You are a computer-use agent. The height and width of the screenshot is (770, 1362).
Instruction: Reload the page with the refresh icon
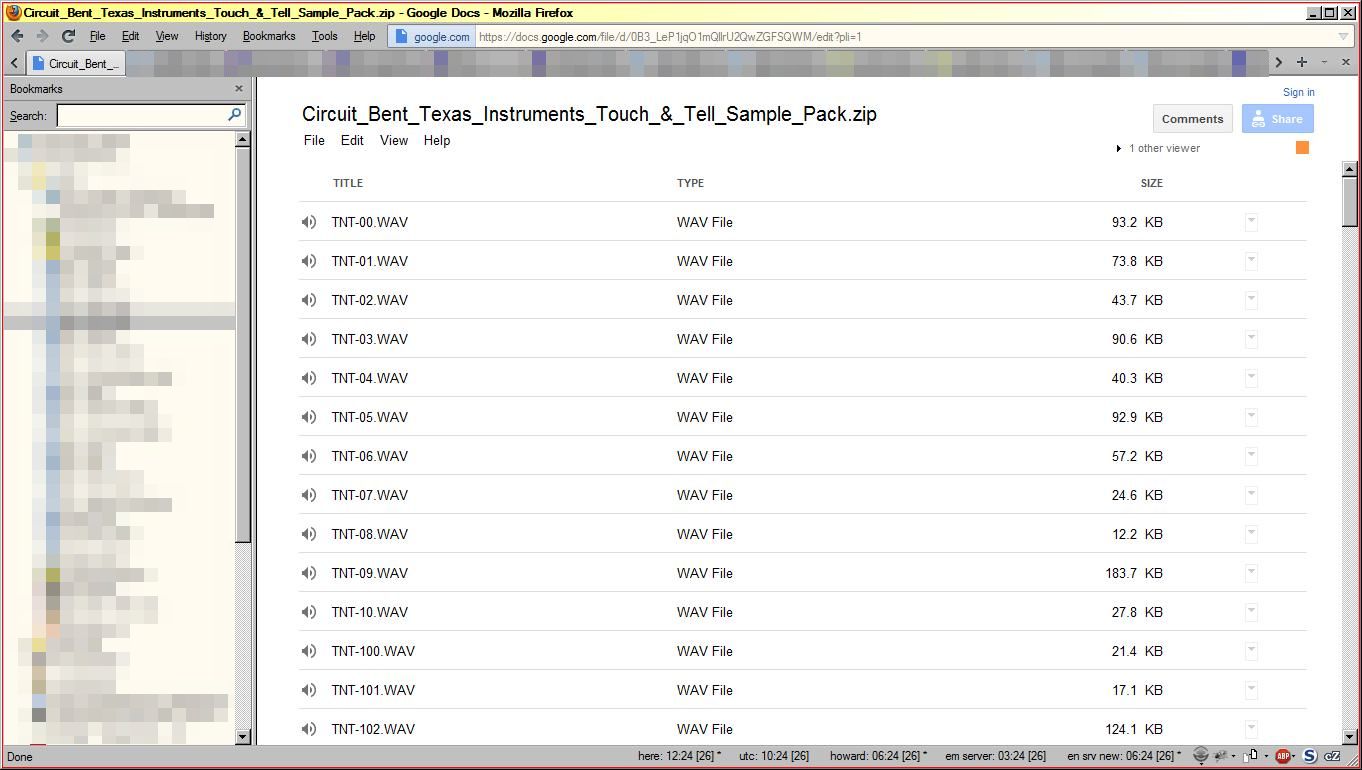[x=68, y=36]
